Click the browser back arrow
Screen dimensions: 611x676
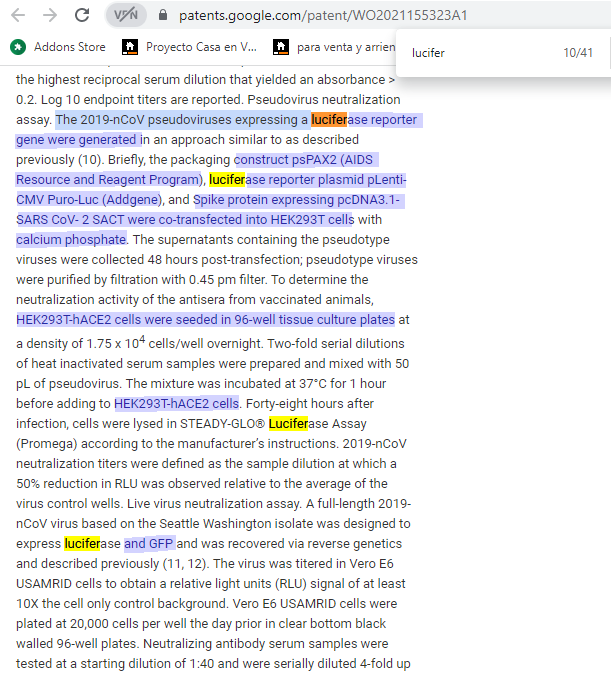(19, 15)
